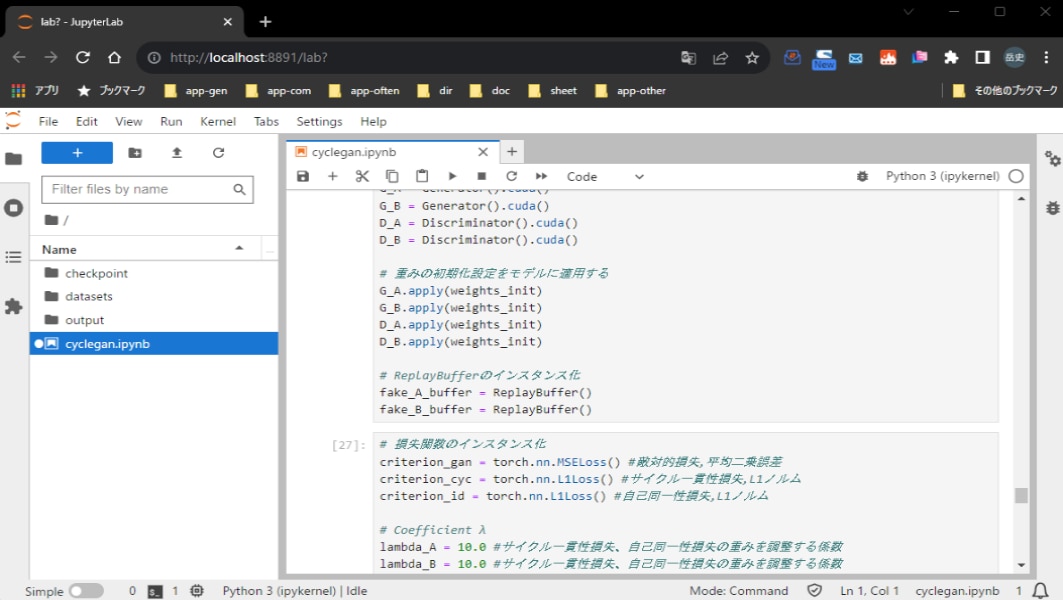The image size is (1063, 600).
Task: Click the Upload Files icon
Action: (x=177, y=153)
